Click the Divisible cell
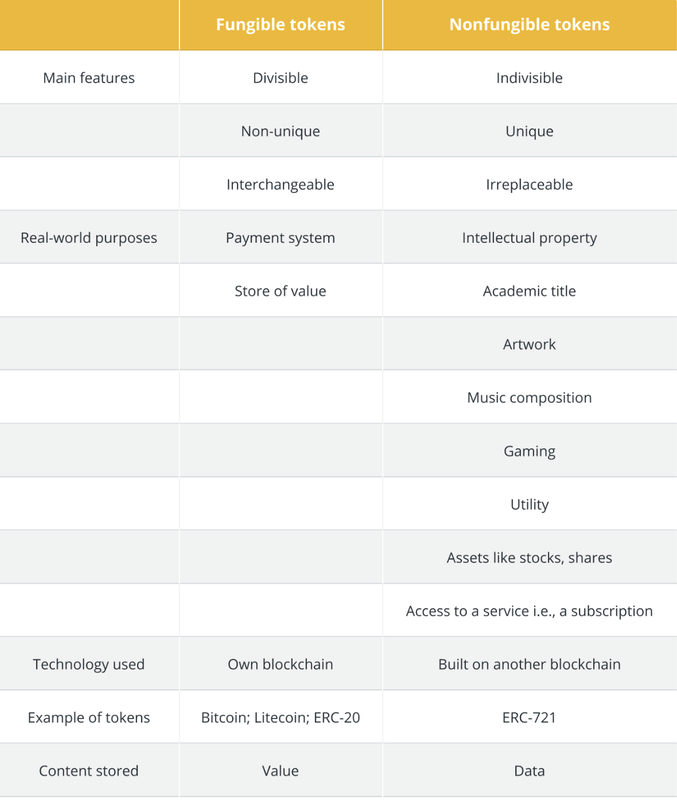Viewport: 677px width, 800px height. click(280, 78)
